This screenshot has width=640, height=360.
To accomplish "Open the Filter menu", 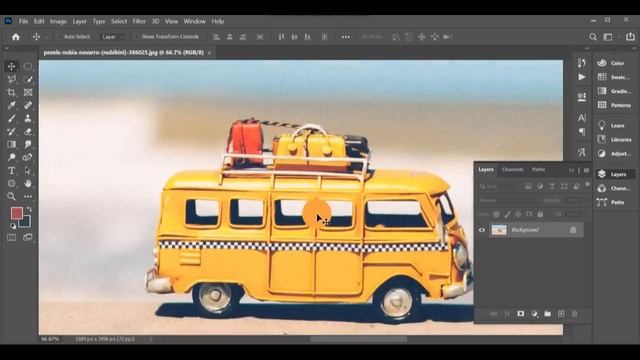I will [x=139, y=21].
